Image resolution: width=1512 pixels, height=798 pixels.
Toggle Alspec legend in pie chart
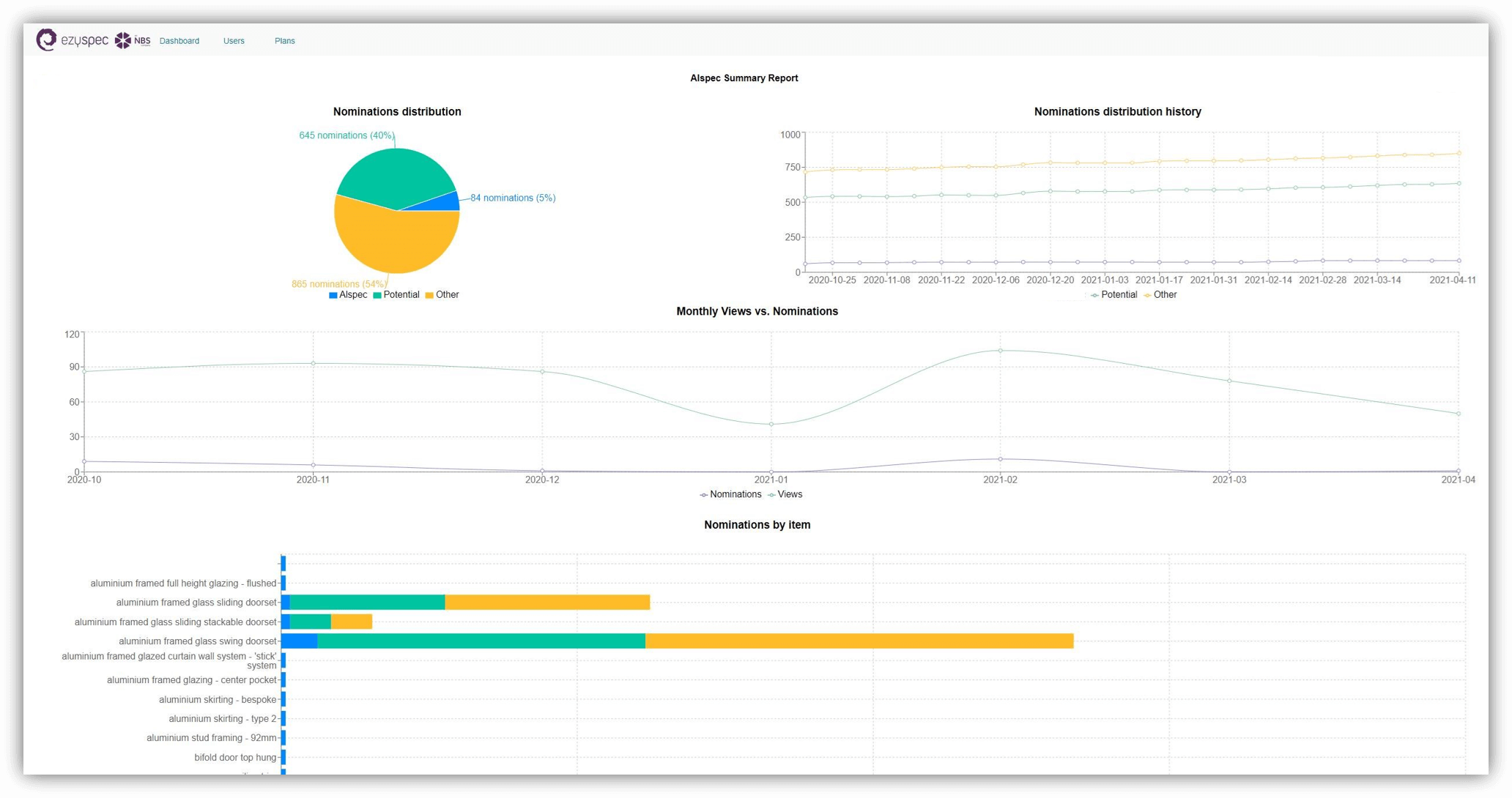click(348, 295)
